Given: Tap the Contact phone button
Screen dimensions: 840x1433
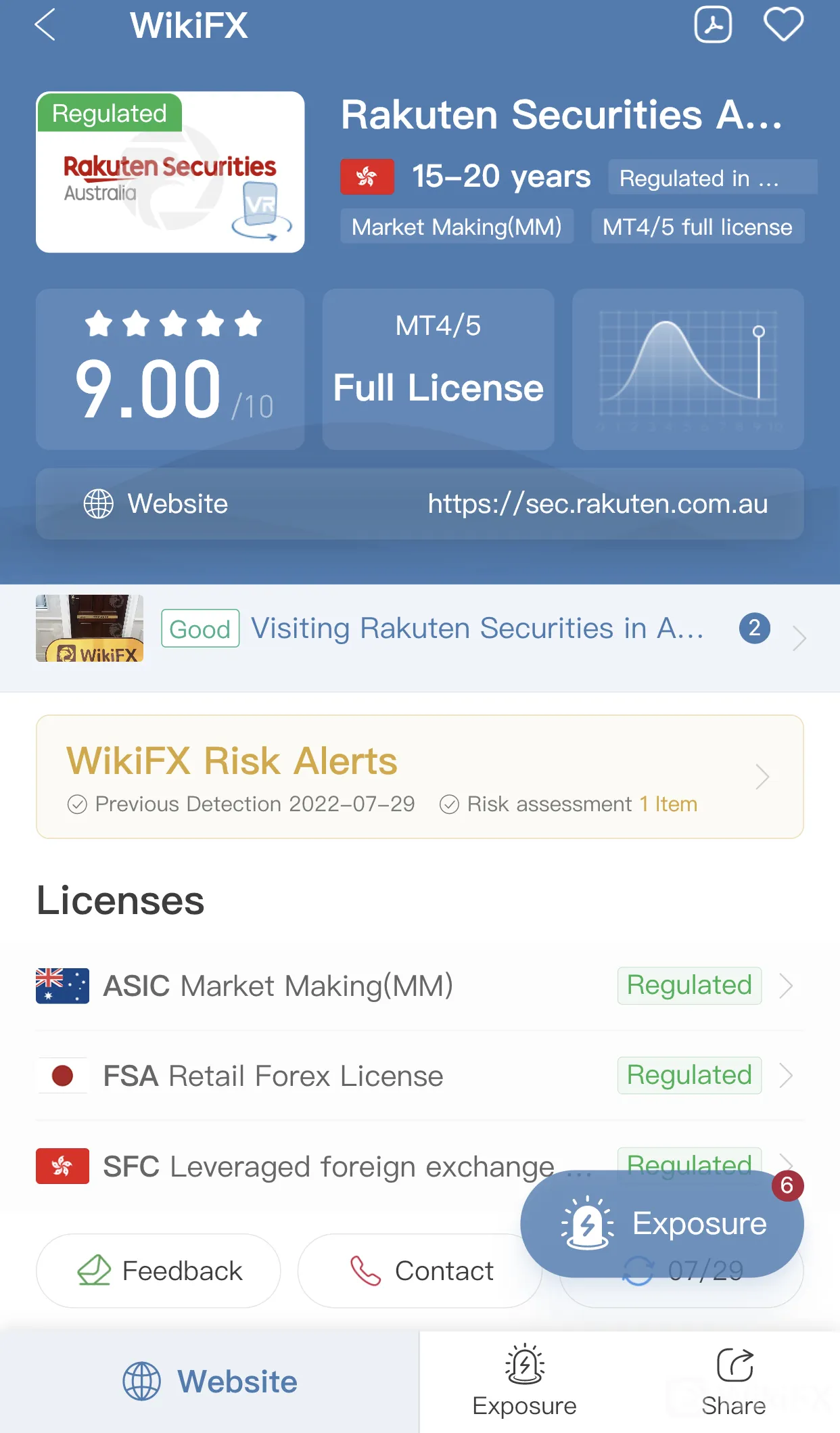Looking at the screenshot, I should 419,1271.
